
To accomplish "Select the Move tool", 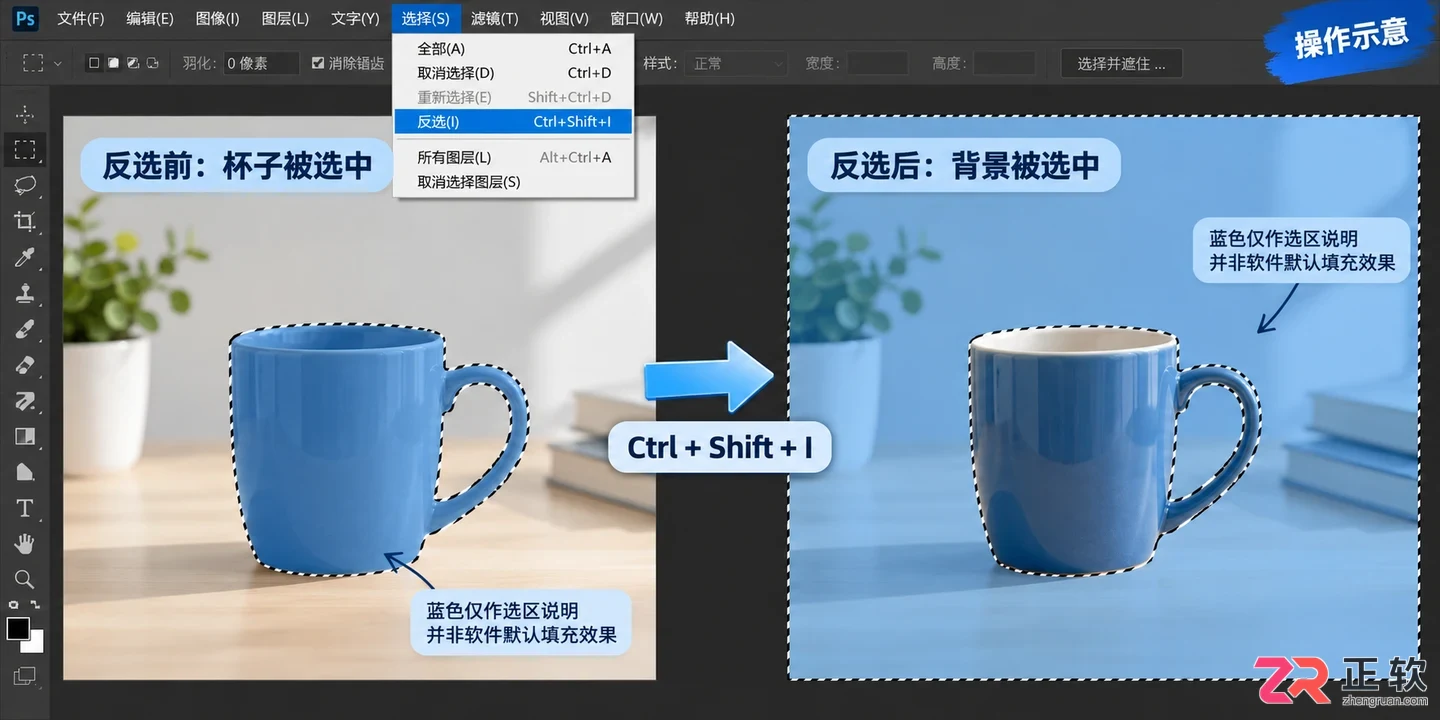I will (24, 114).
